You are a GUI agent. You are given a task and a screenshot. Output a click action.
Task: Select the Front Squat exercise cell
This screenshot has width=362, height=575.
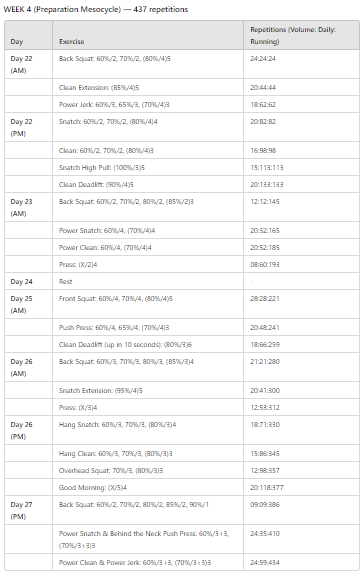coord(148,304)
